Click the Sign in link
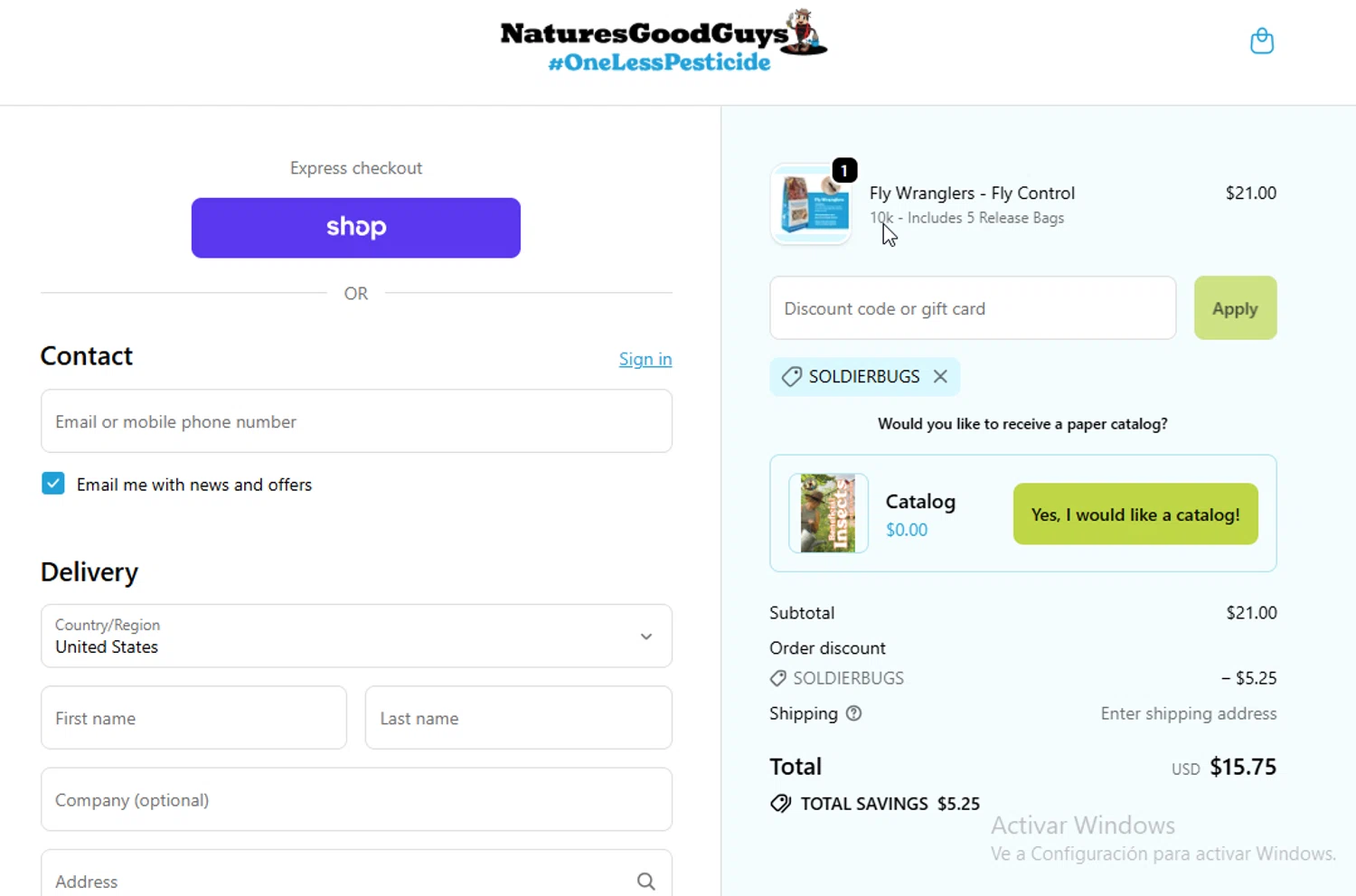 645,359
